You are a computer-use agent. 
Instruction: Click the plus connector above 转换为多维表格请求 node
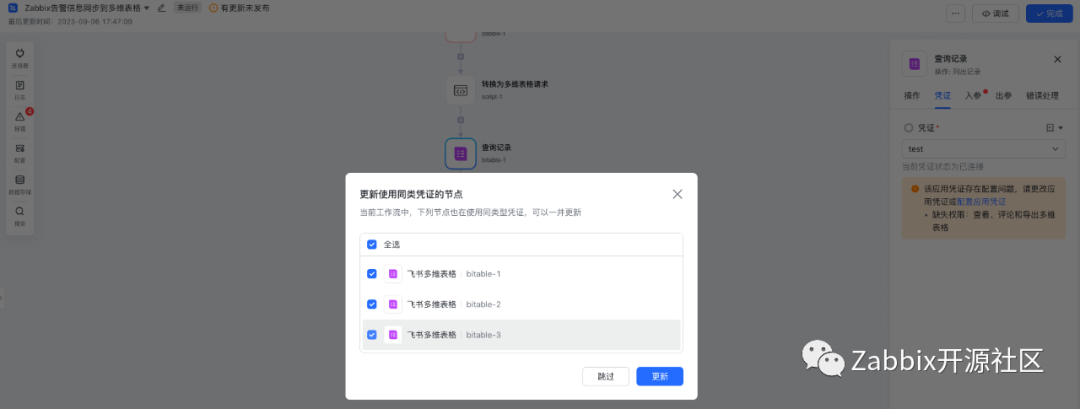(461, 56)
